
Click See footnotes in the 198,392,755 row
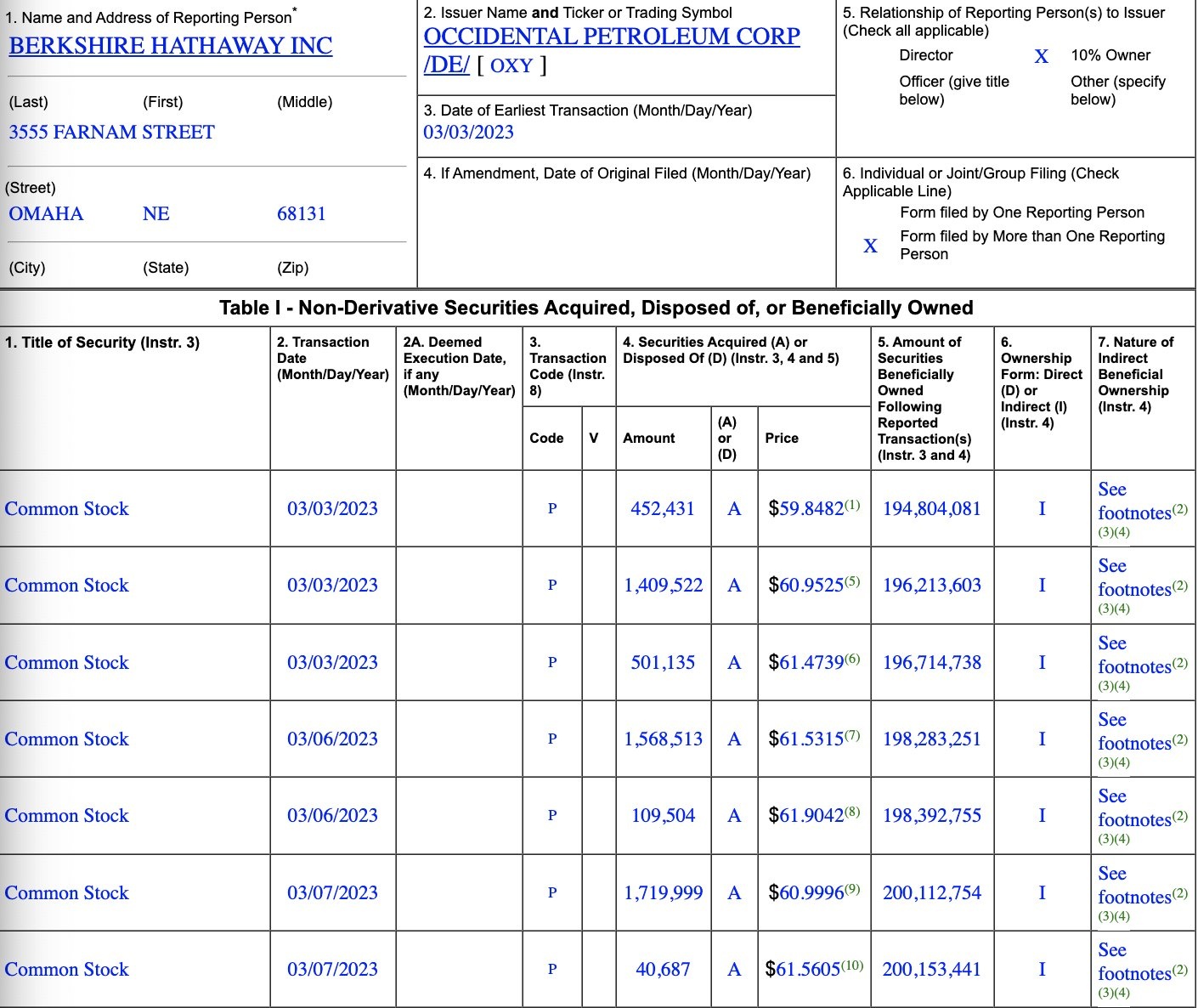(x=1134, y=808)
